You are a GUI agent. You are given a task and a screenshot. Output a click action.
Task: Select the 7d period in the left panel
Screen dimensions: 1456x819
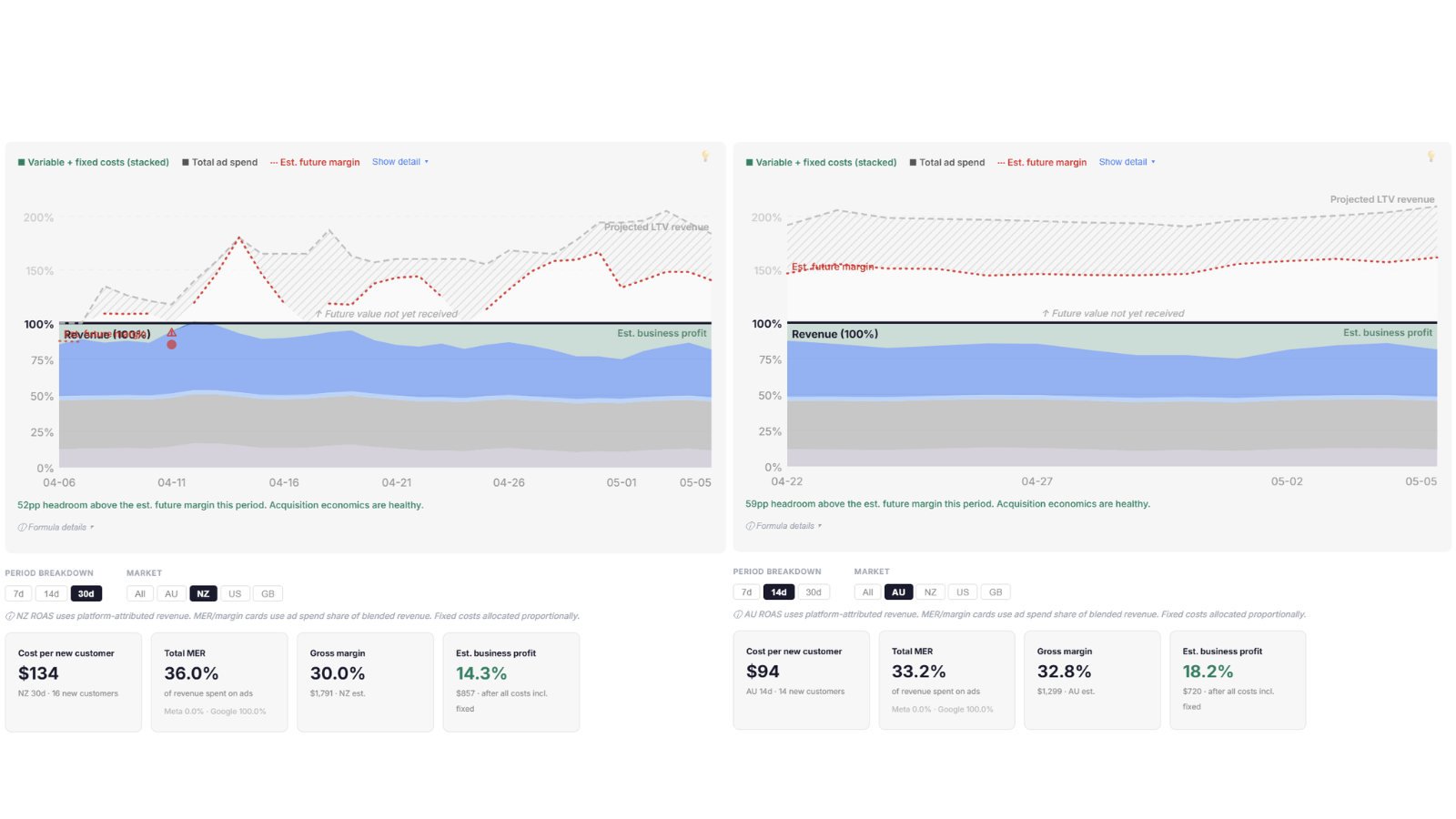click(19, 593)
